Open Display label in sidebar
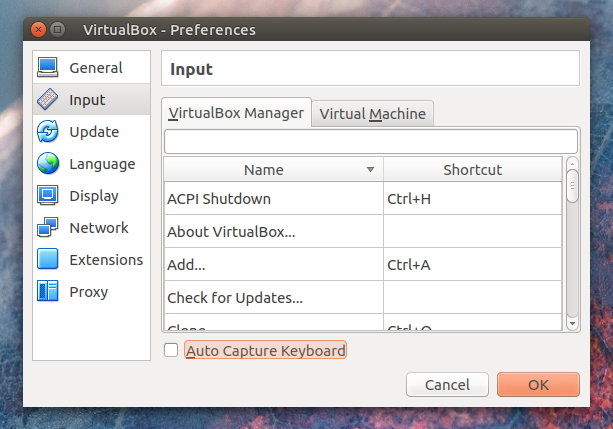 click(94, 196)
